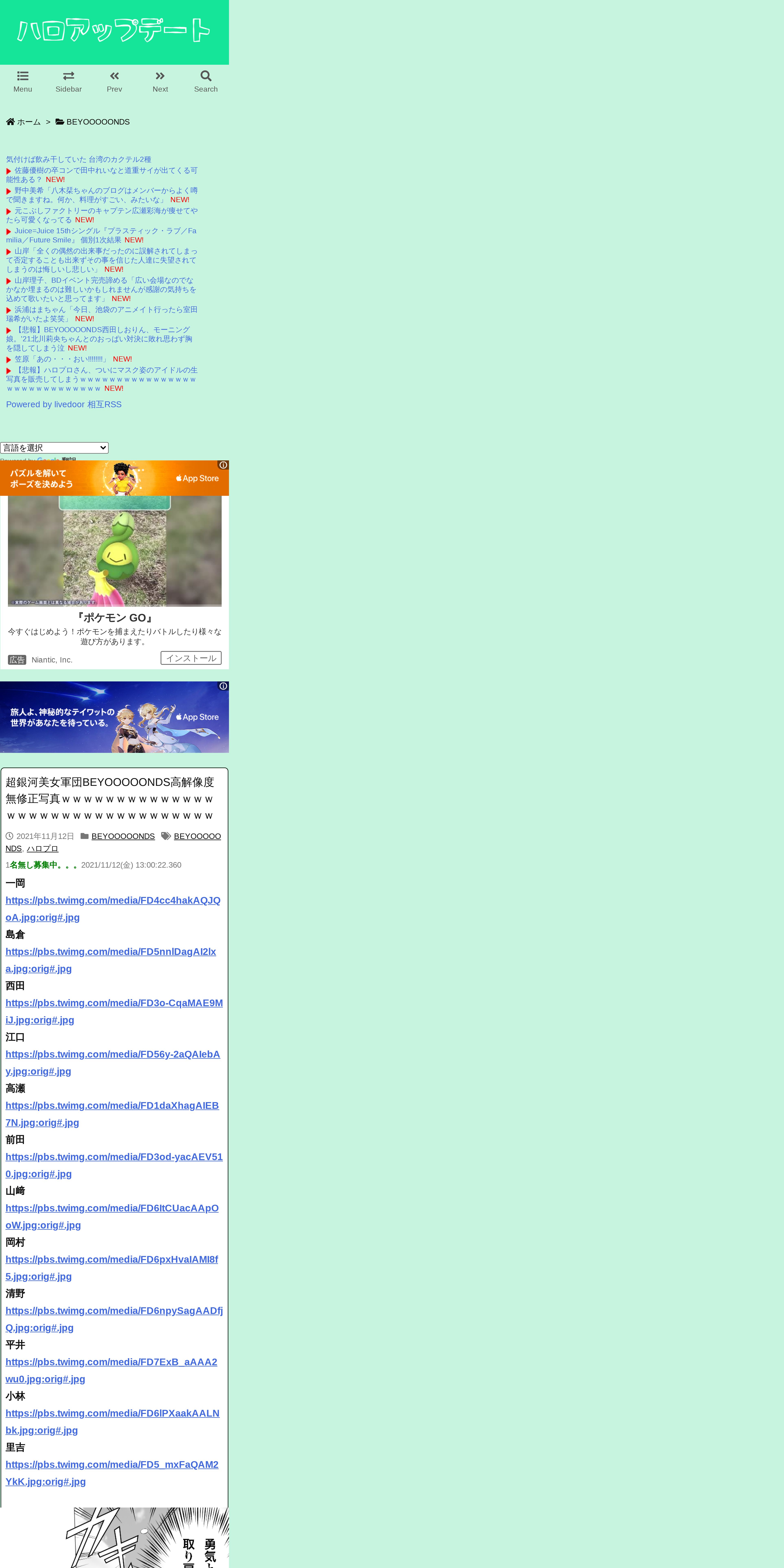Open 気付けば飲み干していた 台湾のカクテル2種 link
The height and width of the screenshot is (1568, 784).
click(x=79, y=160)
